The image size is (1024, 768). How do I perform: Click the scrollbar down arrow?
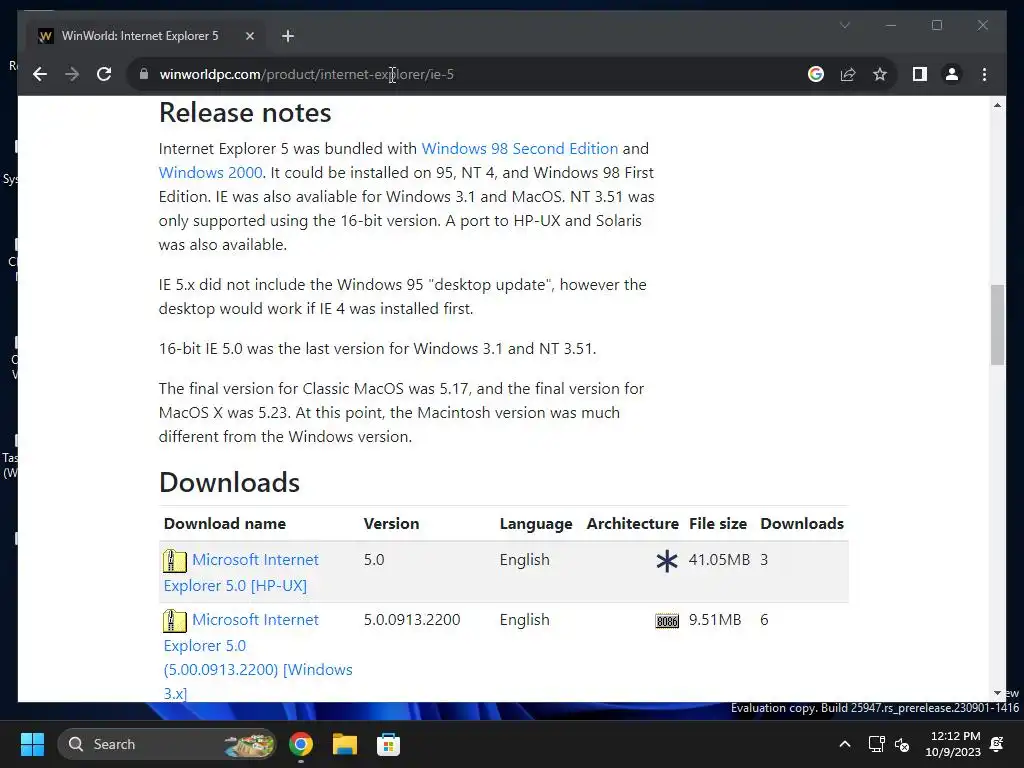pyautogui.click(x=997, y=694)
